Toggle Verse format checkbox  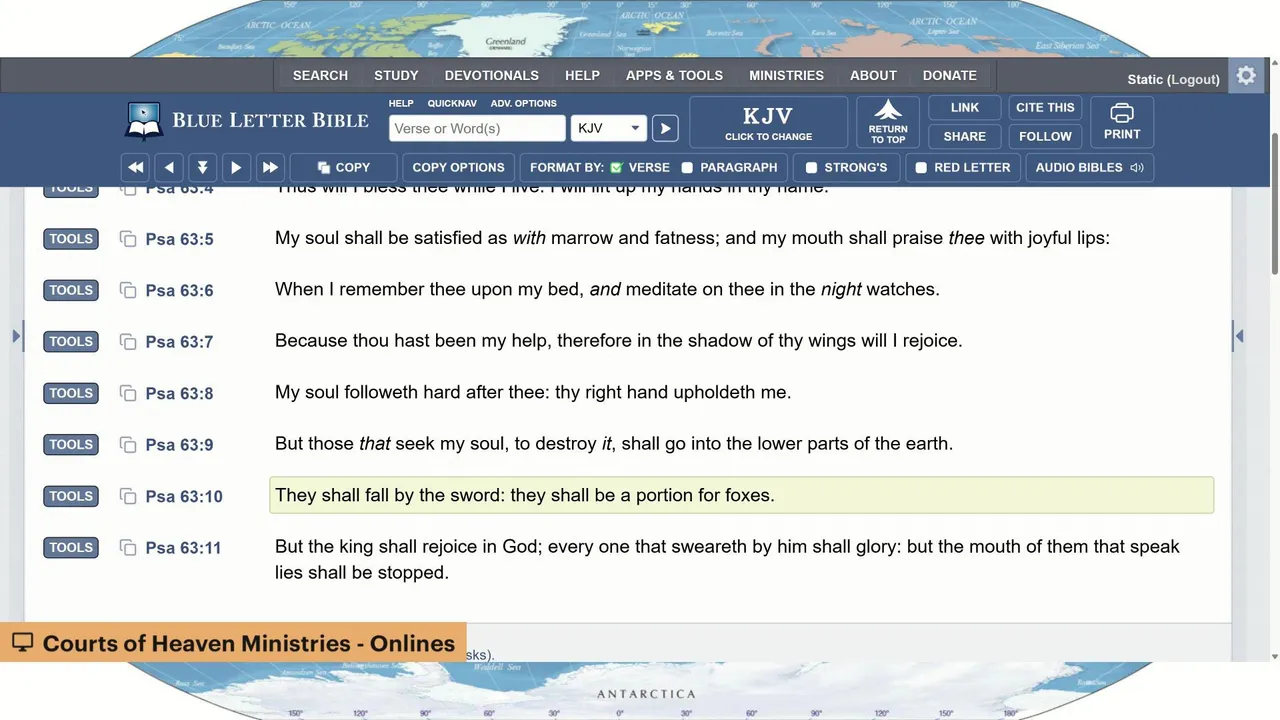[x=616, y=167]
